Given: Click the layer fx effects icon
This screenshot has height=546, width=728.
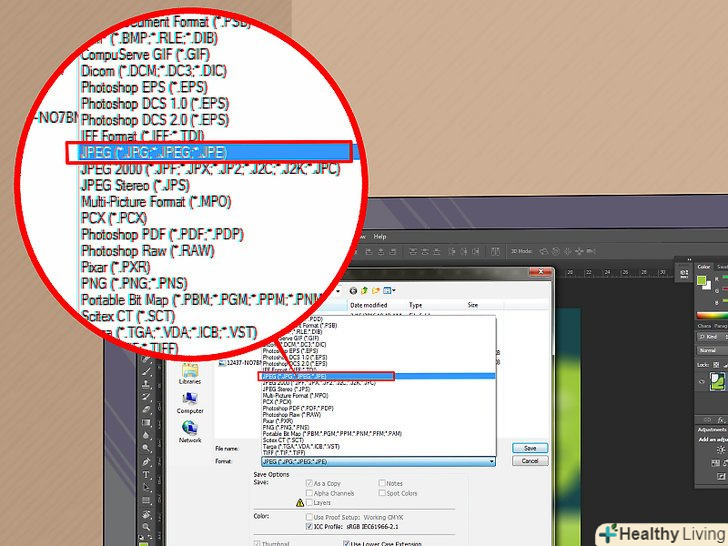Looking at the screenshot, I should [x=721, y=420].
